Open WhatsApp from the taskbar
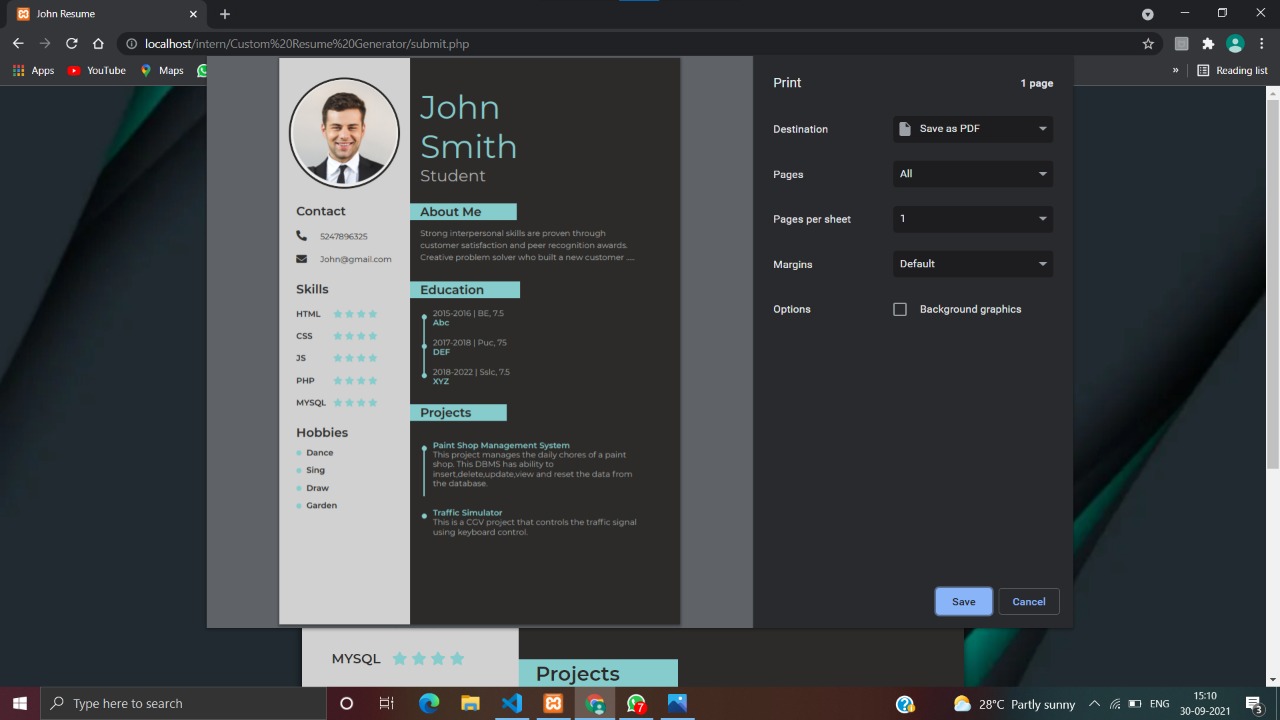The width and height of the screenshot is (1280, 720). 636,704
